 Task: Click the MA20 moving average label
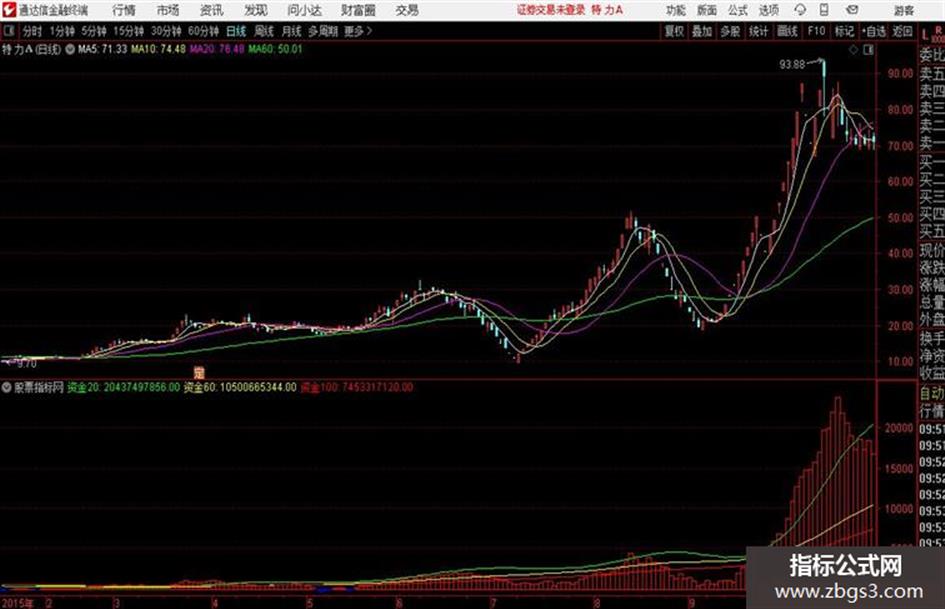click(217, 49)
